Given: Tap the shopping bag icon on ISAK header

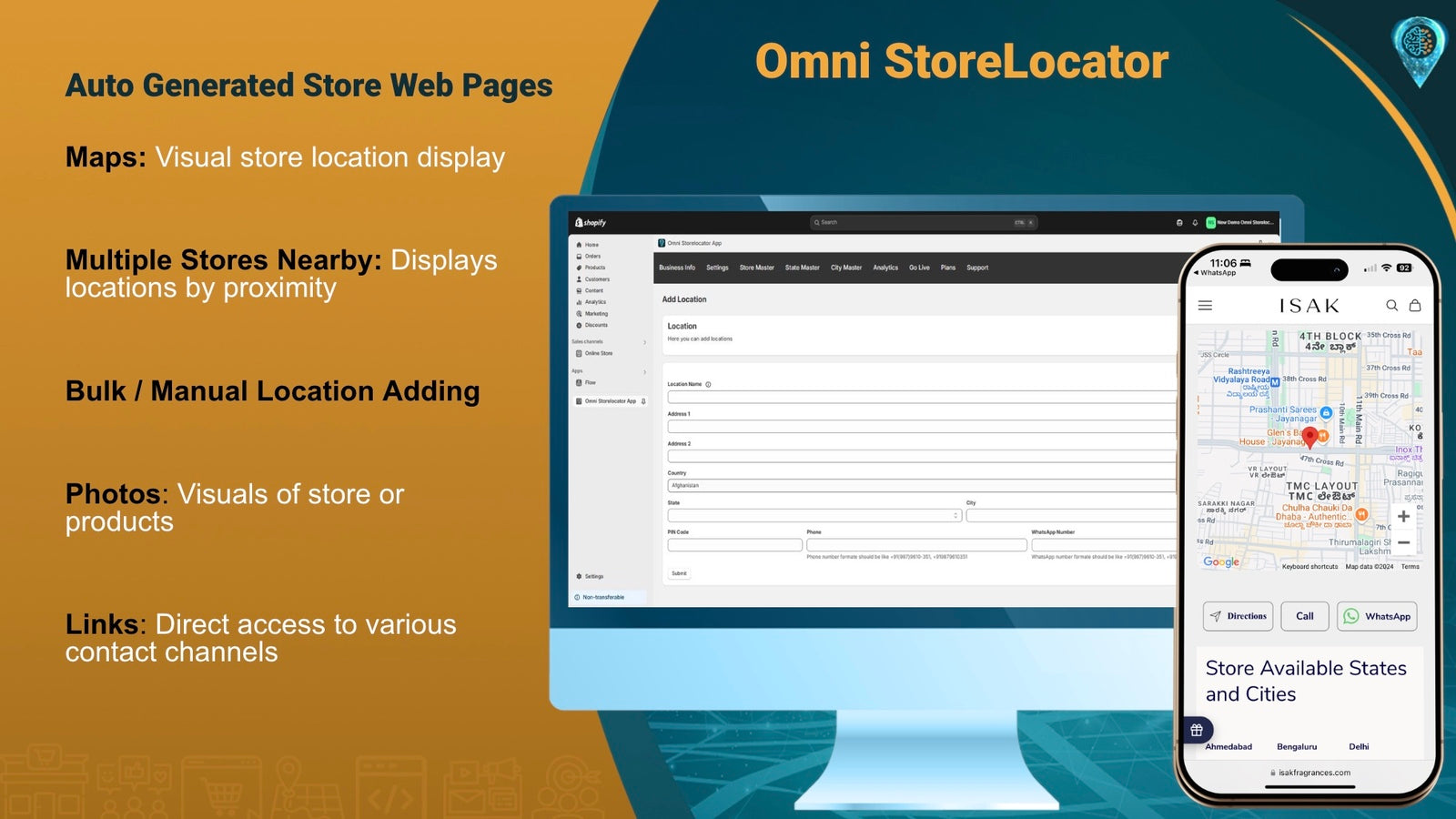Looking at the screenshot, I should coord(1414,306).
